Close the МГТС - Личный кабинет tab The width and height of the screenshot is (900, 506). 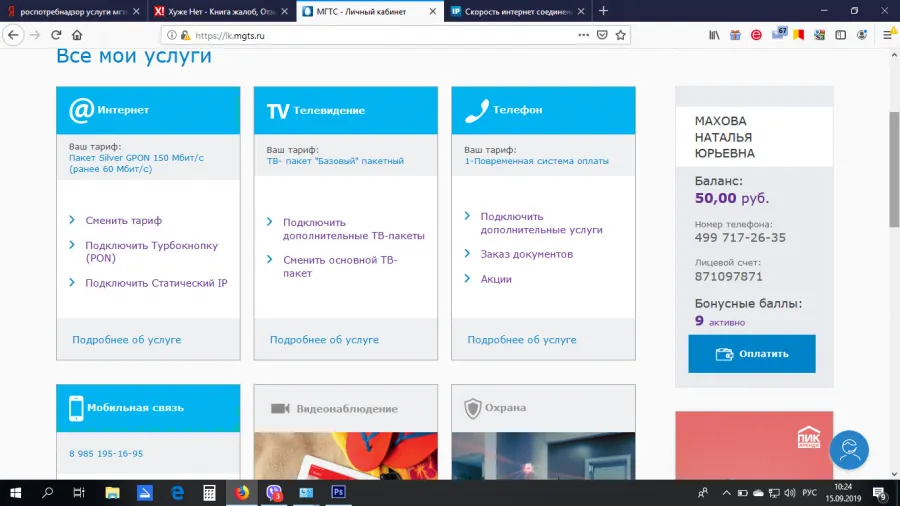point(433,11)
